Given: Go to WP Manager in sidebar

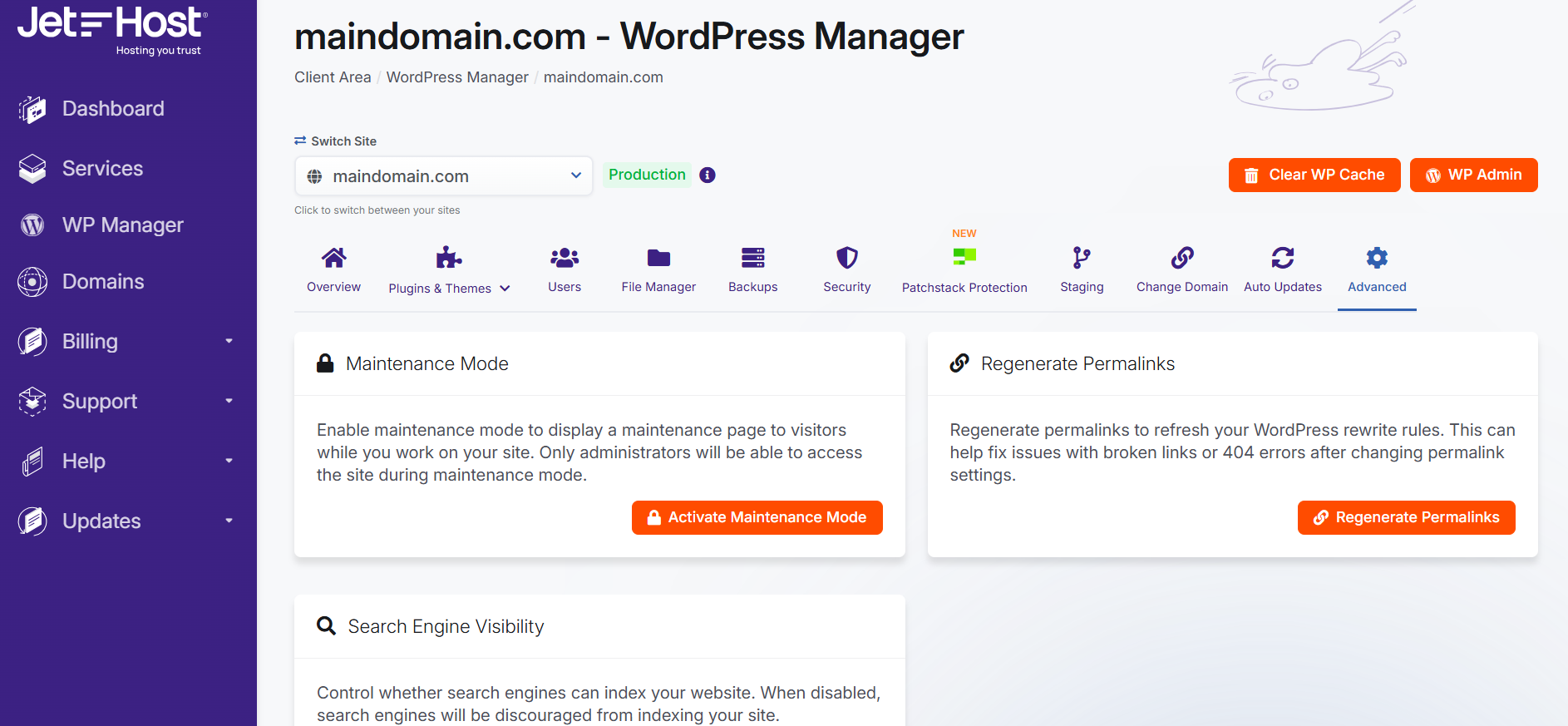Looking at the screenshot, I should [x=123, y=225].
